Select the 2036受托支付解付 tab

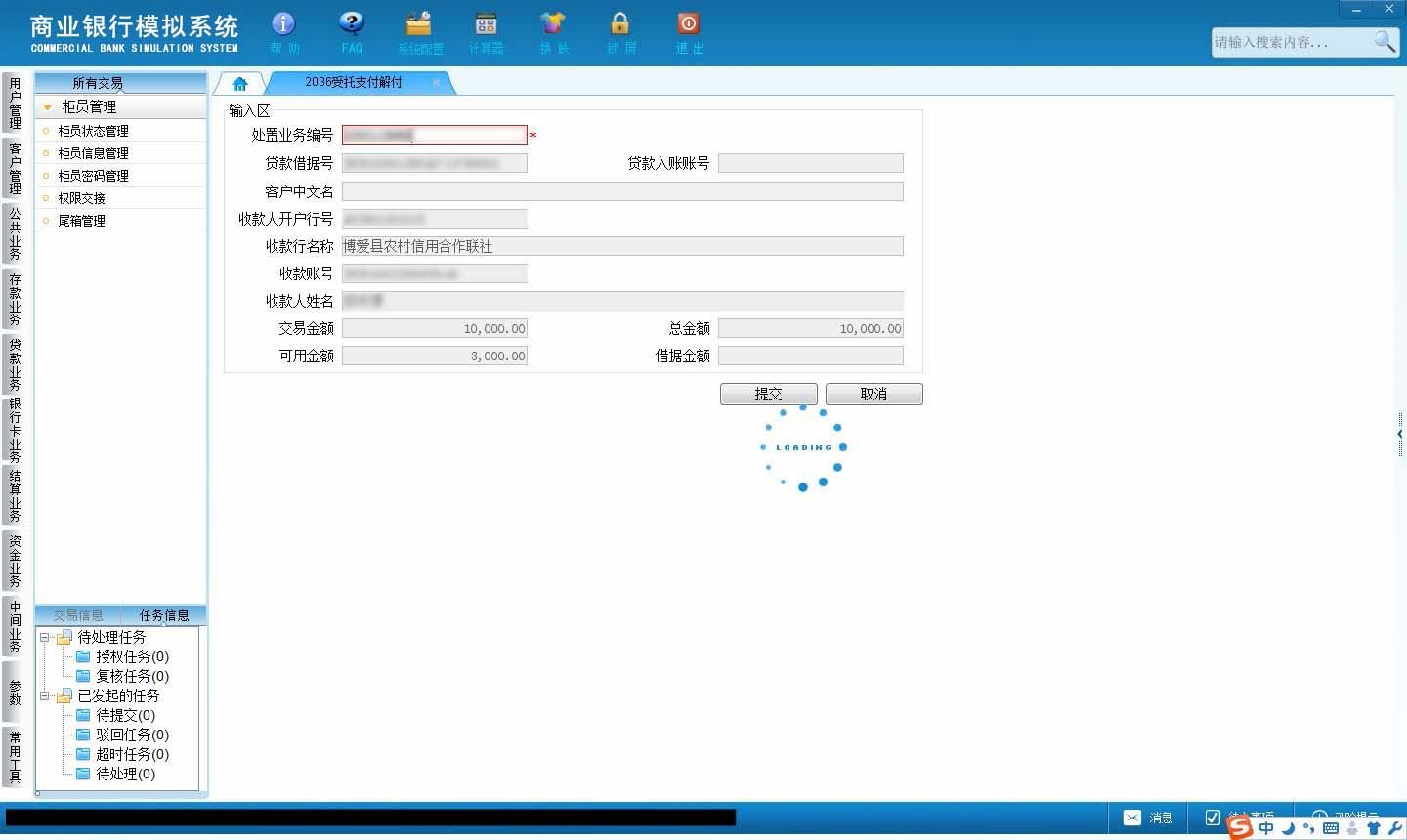pos(354,83)
